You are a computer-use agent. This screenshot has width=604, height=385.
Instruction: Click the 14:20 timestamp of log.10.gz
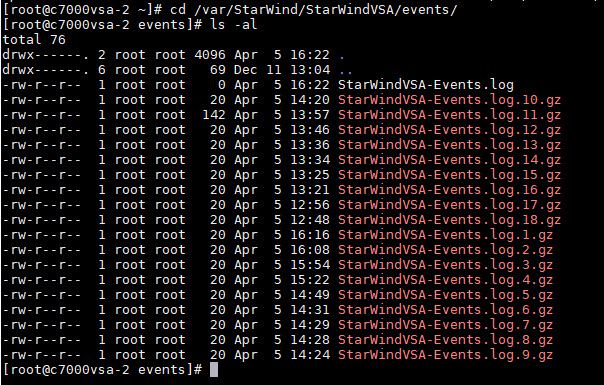coord(310,100)
